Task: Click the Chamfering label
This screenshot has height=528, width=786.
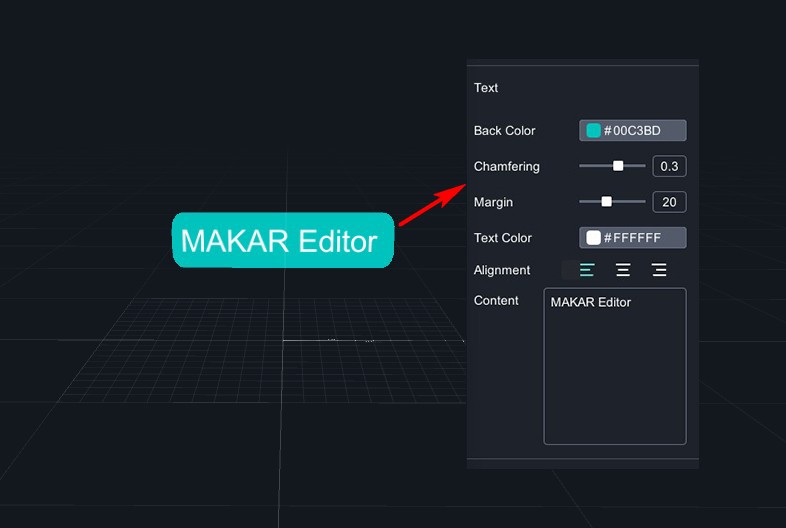Action: tap(506, 166)
